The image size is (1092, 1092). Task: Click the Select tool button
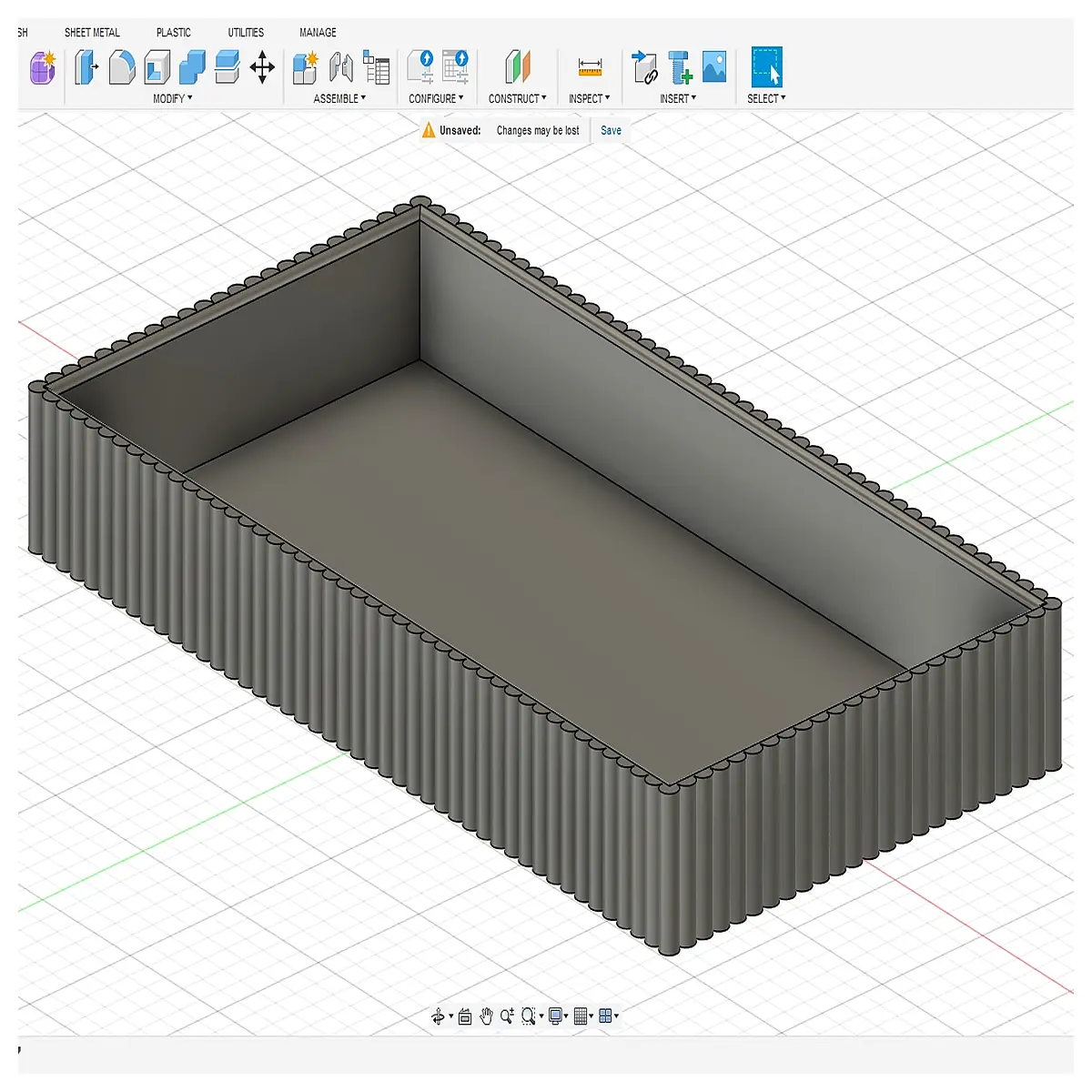click(x=767, y=67)
